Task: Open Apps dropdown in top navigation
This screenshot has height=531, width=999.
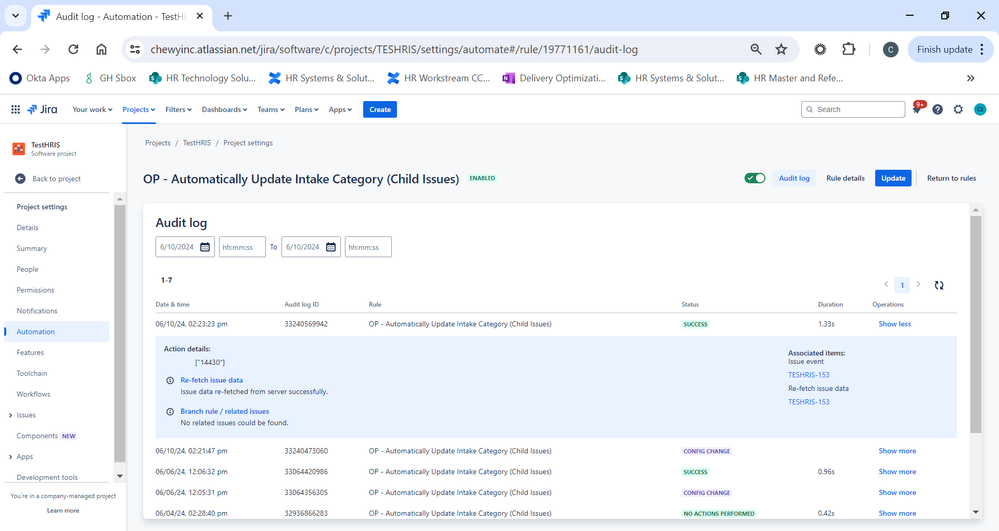Action: 340,110
